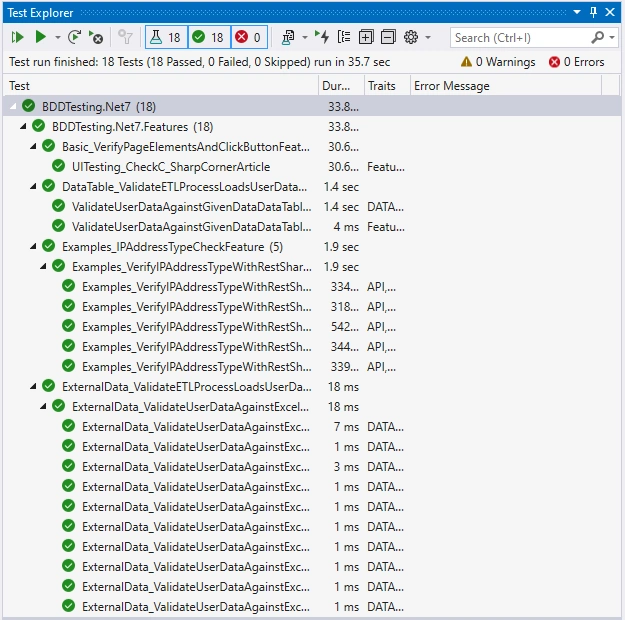Click passed icon of DataTable_ValidateETLProcessLoadsUserData
This screenshot has height=620, width=625.
click(x=49, y=185)
